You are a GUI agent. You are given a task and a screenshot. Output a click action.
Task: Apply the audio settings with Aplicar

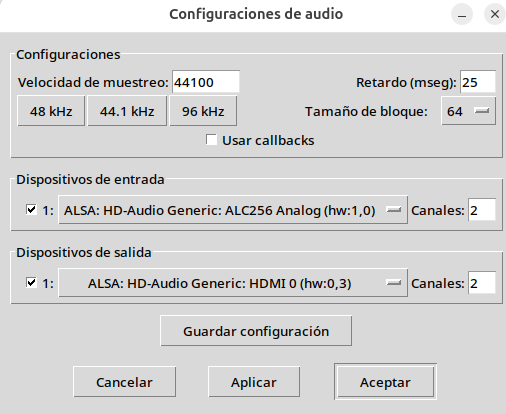(x=254, y=382)
